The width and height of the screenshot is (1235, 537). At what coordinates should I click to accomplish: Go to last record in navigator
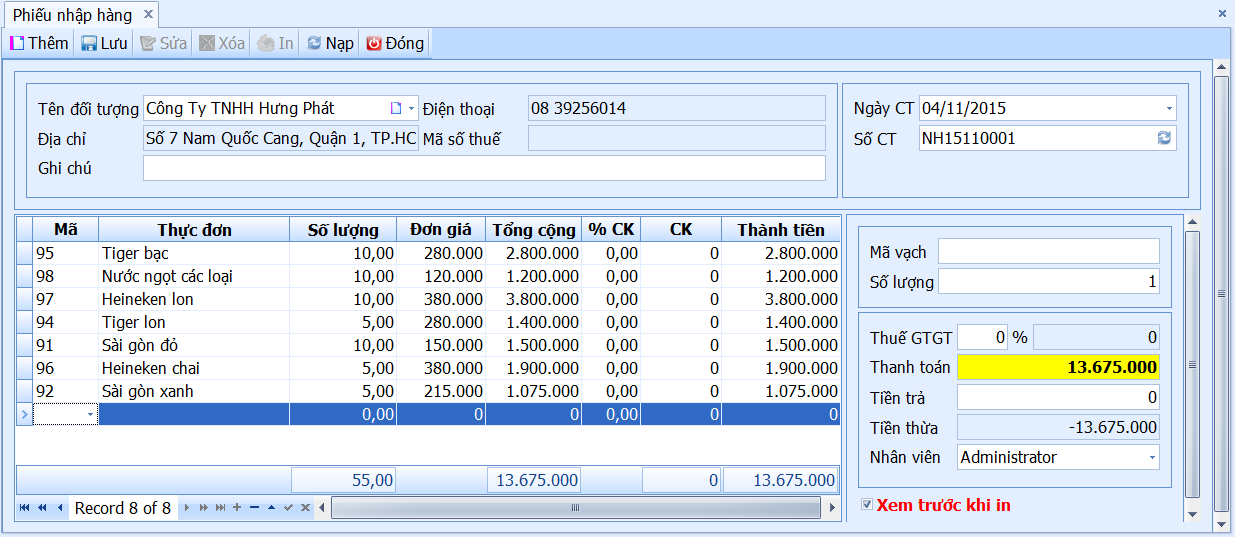coord(220,508)
